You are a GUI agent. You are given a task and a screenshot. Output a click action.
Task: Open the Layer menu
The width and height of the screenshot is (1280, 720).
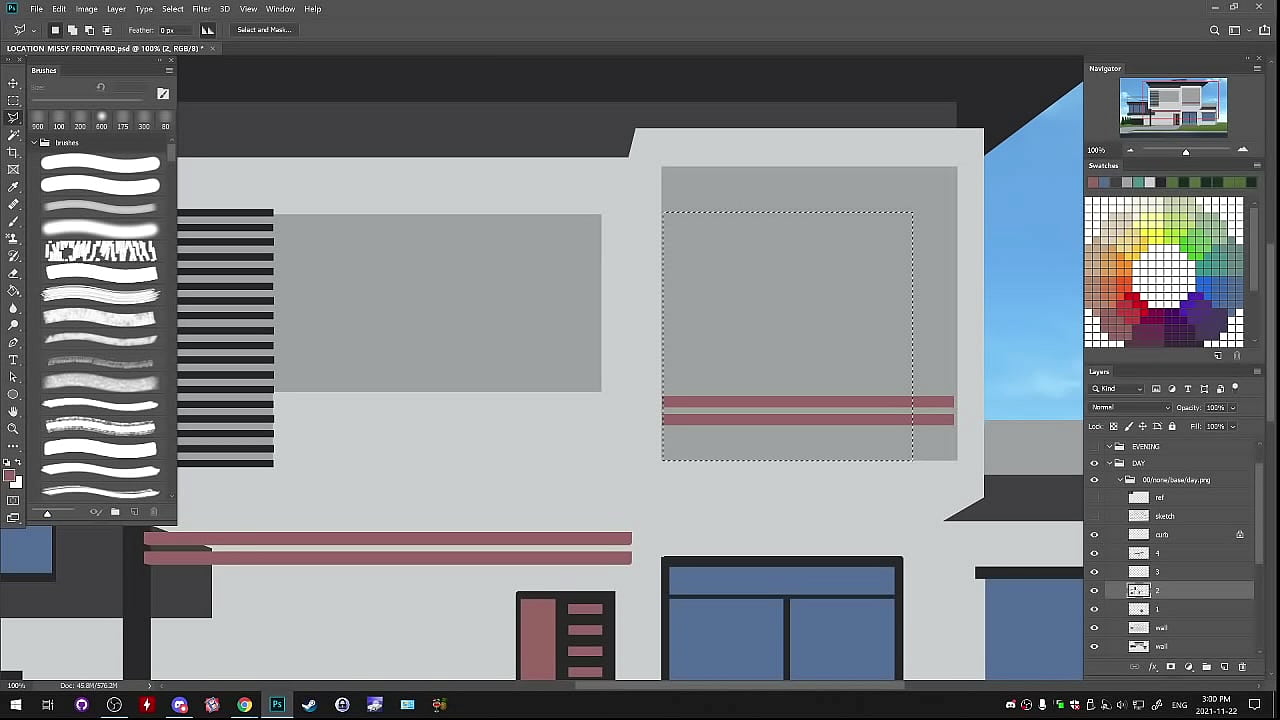(x=116, y=9)
